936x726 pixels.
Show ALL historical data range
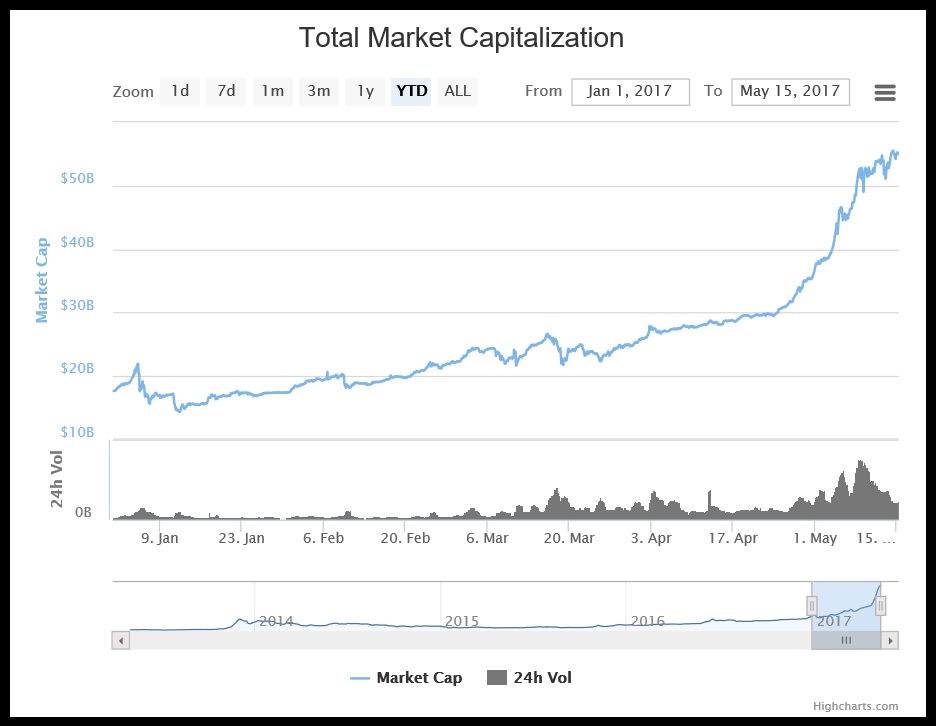(457, 91)
